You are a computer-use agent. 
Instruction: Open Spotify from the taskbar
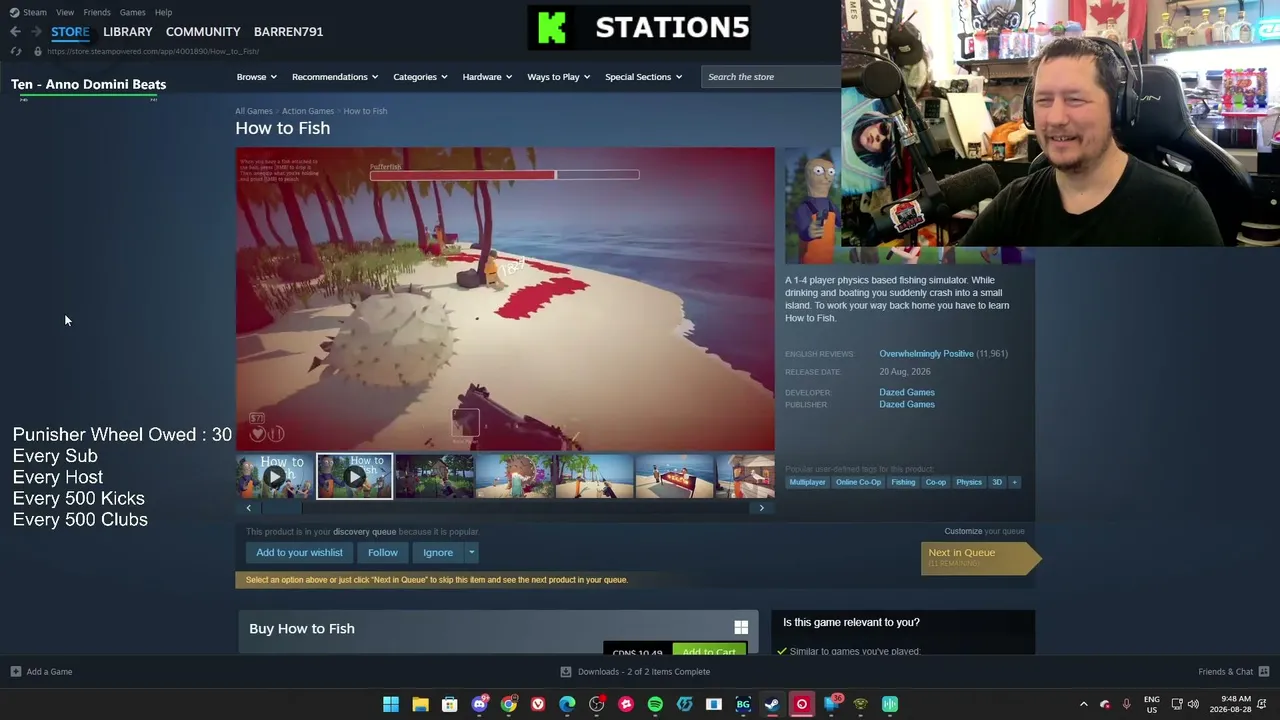655,704
